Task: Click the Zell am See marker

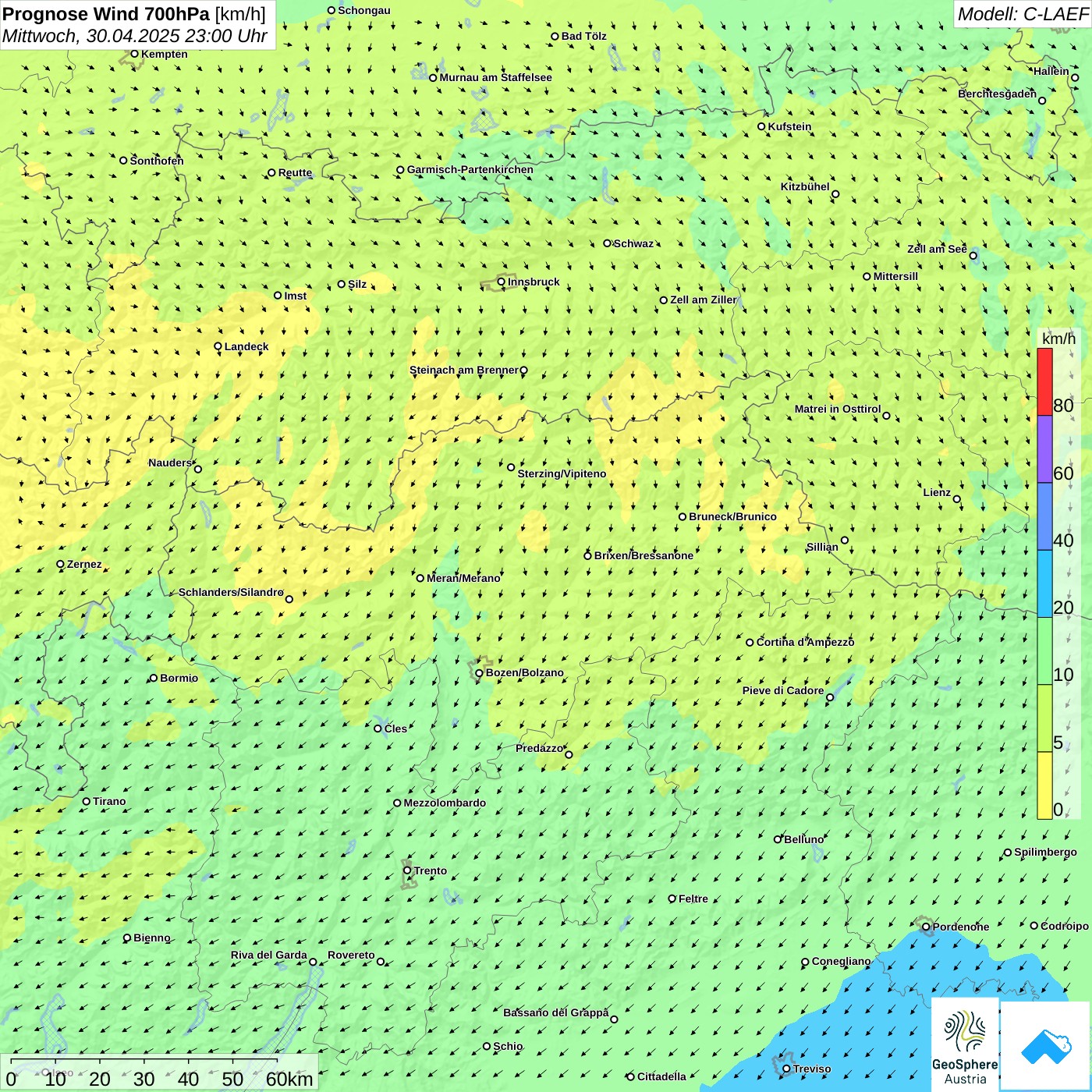Action: (x=973, y=255)
